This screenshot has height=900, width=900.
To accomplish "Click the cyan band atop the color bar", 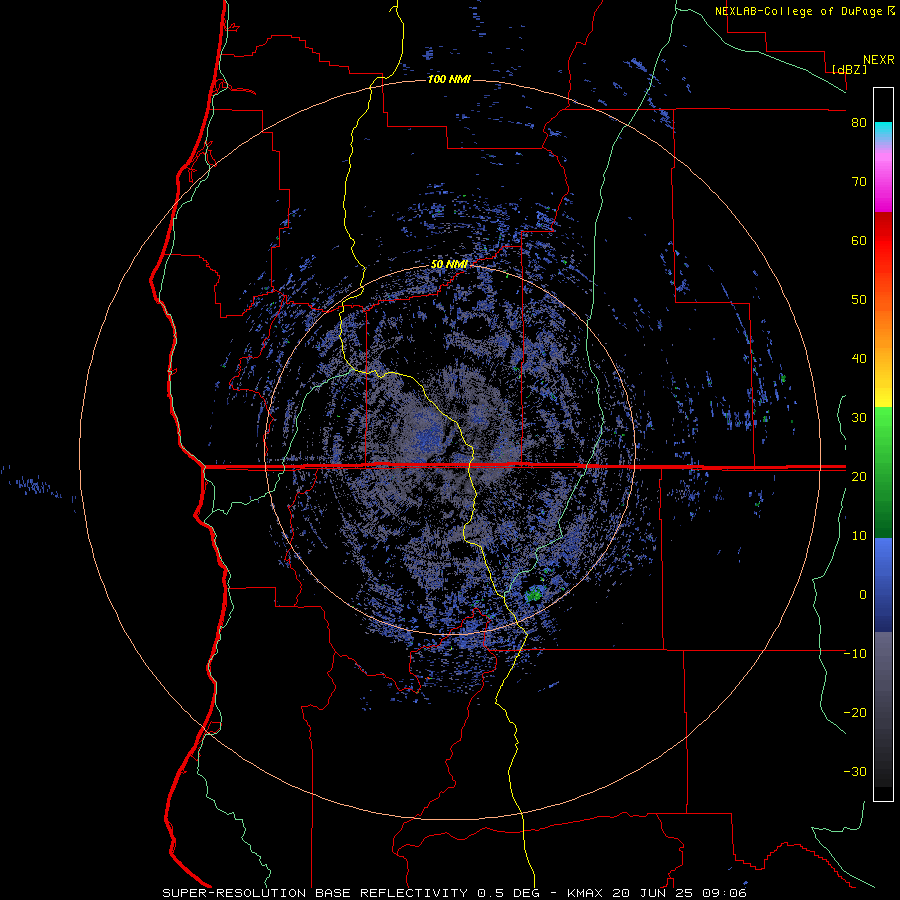I will 883,129.
